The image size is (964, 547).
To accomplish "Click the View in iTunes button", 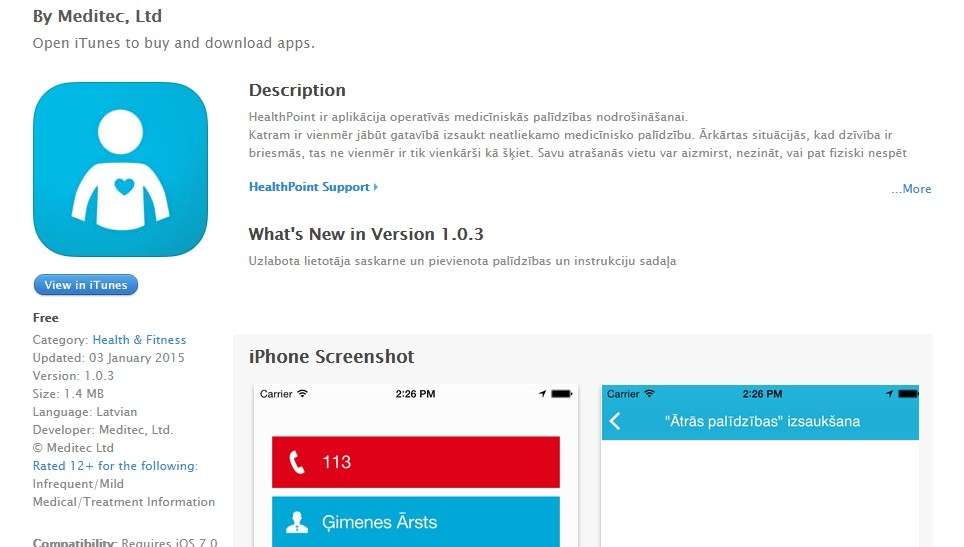I will [86, 285].
